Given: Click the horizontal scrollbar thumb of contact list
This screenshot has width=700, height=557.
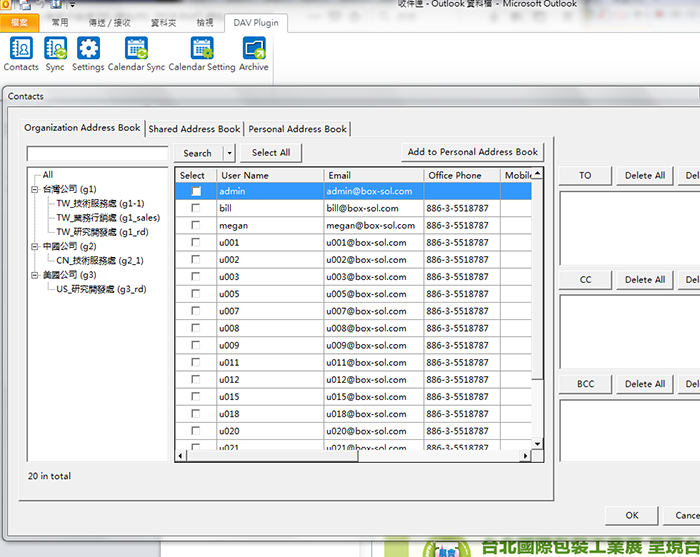Looking at the screenshot, I should point(272,456).
